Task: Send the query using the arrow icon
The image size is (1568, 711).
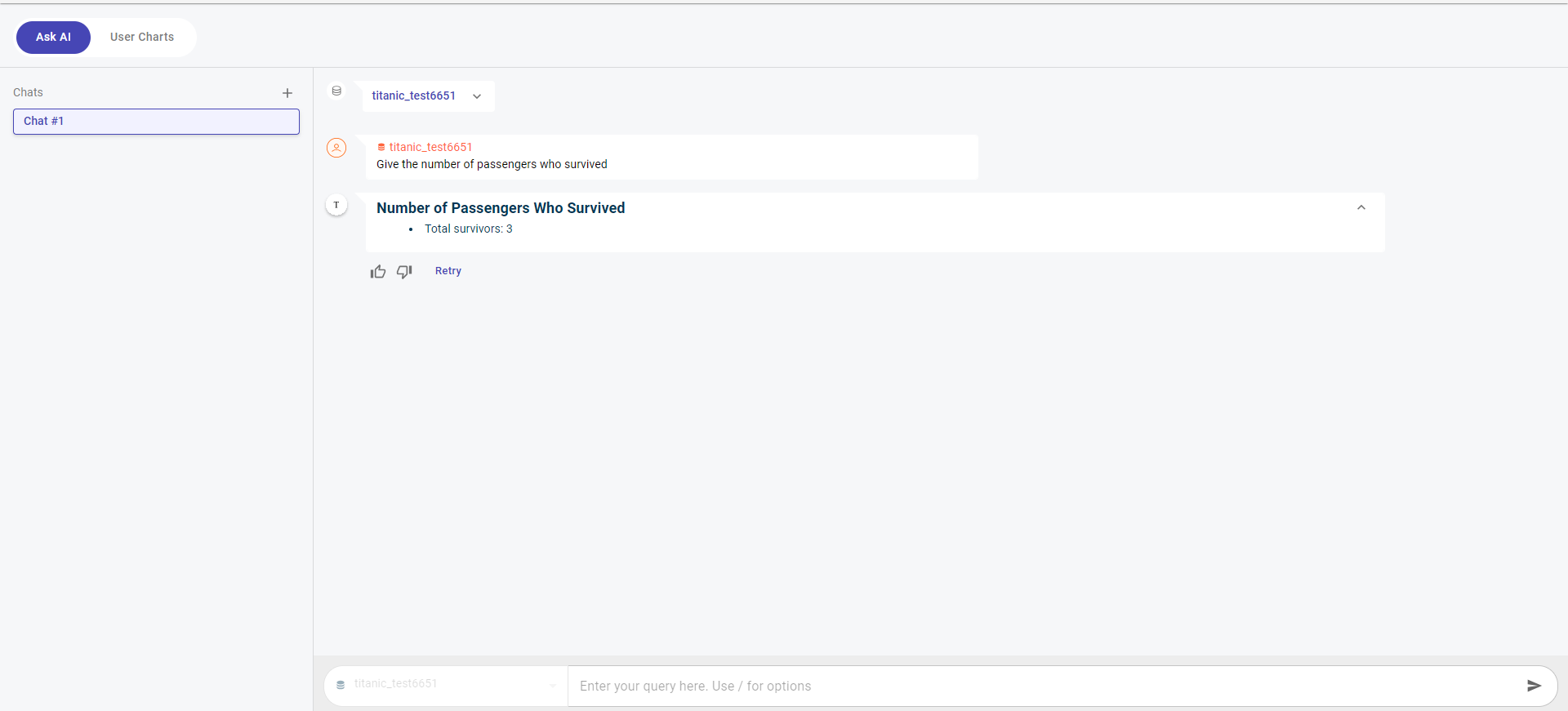Action: click(1534, 686)
